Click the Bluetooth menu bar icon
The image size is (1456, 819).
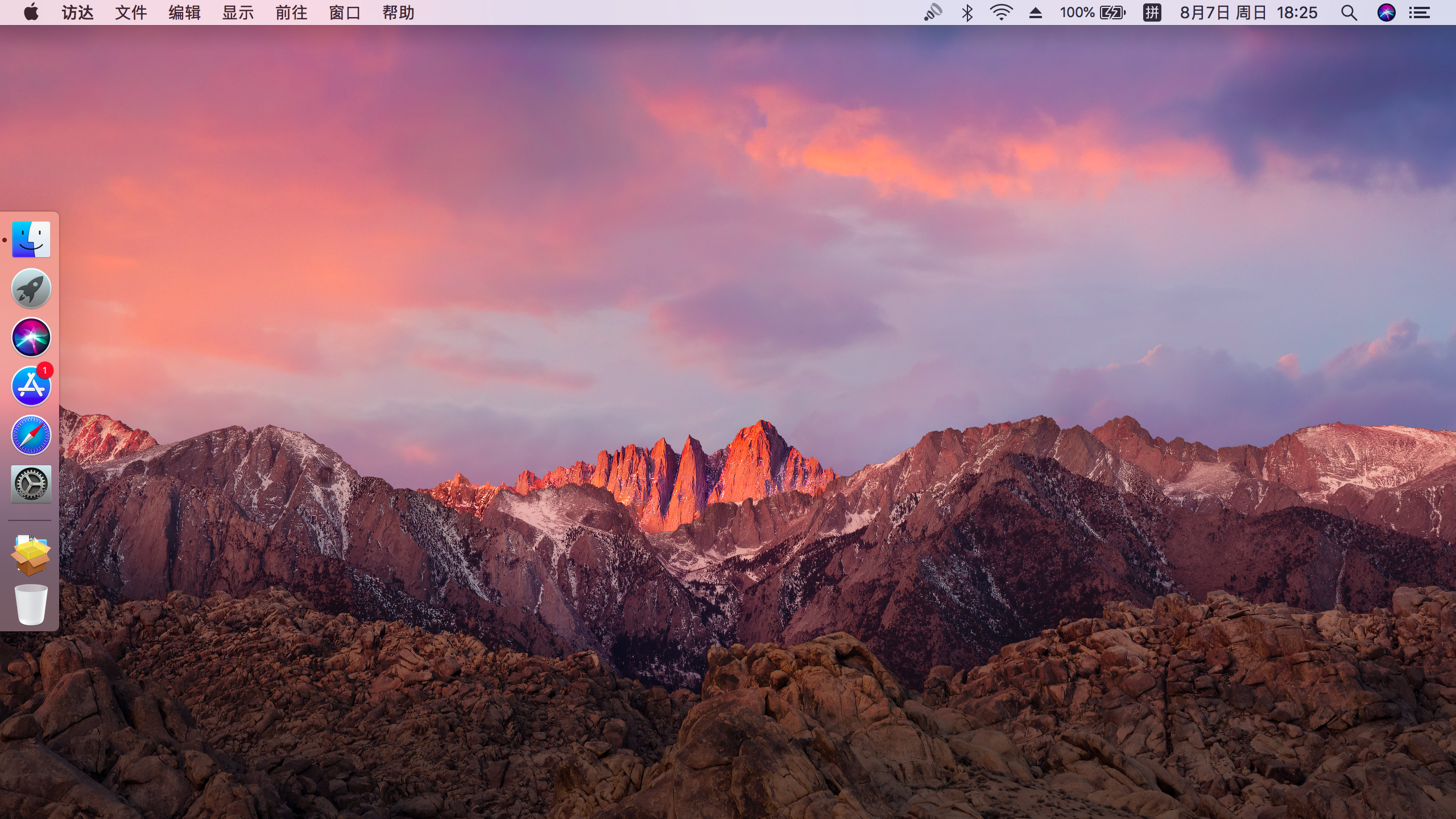[x=967, y=13]
